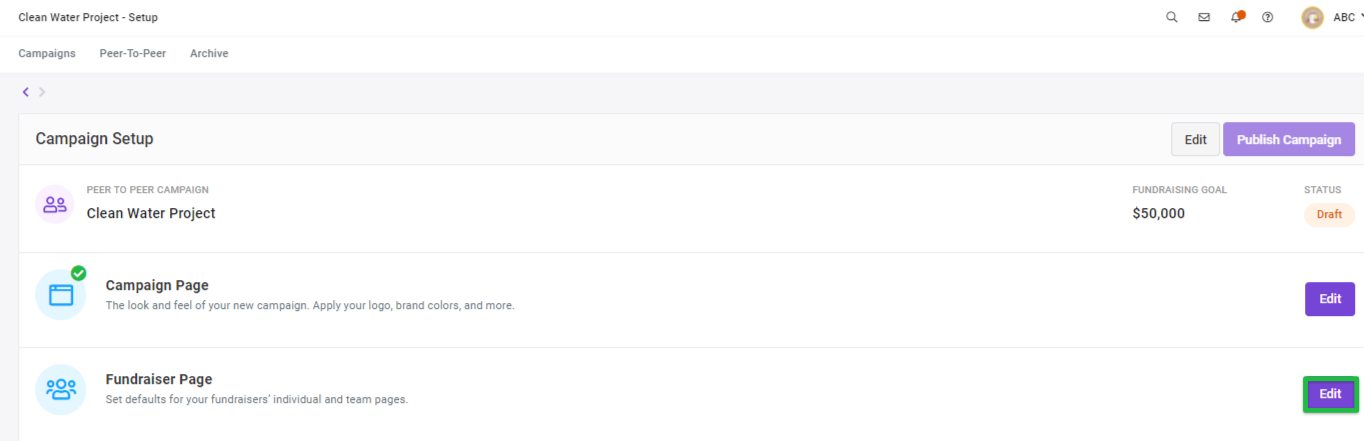Open the Peer-To-Peer tab
Screen dimensions: 1364x441
[x=133, y=53]
